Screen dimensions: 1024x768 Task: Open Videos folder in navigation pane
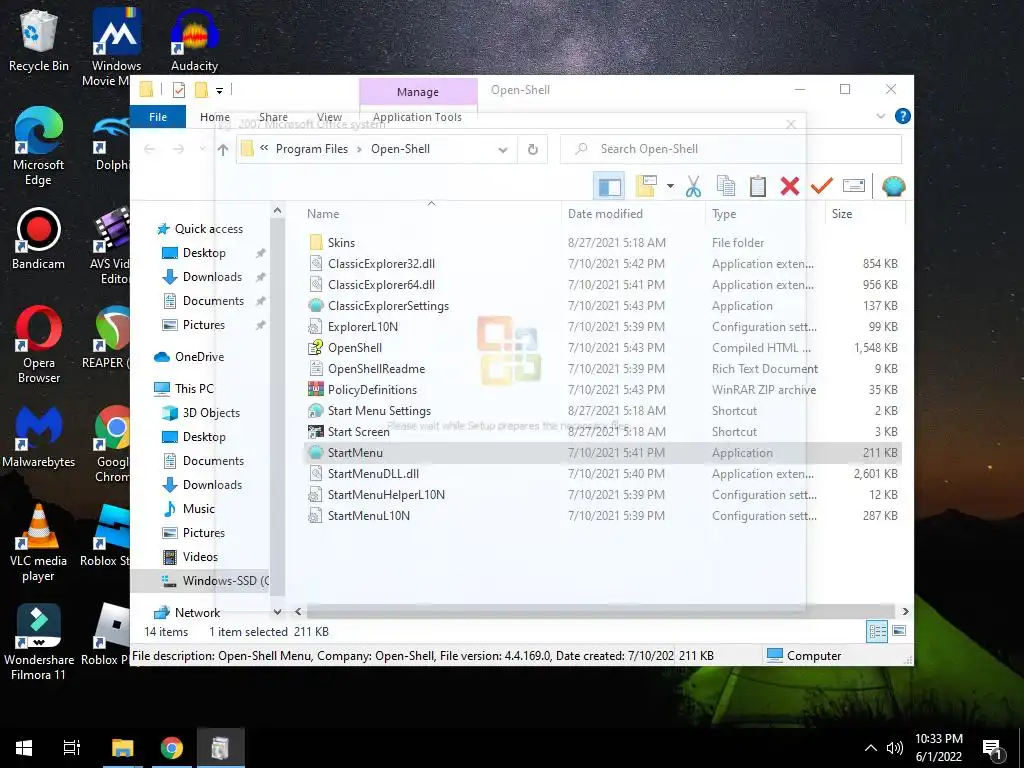pyautogui.click(x=200, y=556)
